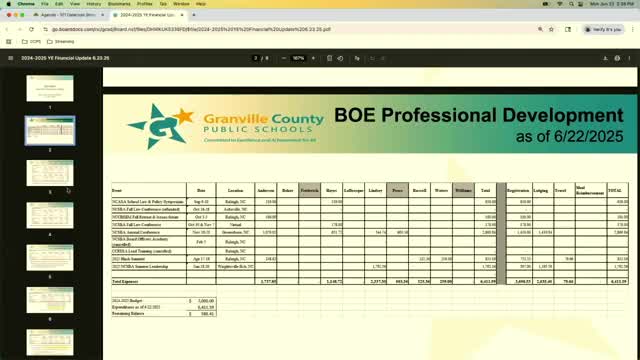The height and width of the screenshot is (360, 640).
Task: Click the Total Expenses row label
Action: click(x=125, y=282)
